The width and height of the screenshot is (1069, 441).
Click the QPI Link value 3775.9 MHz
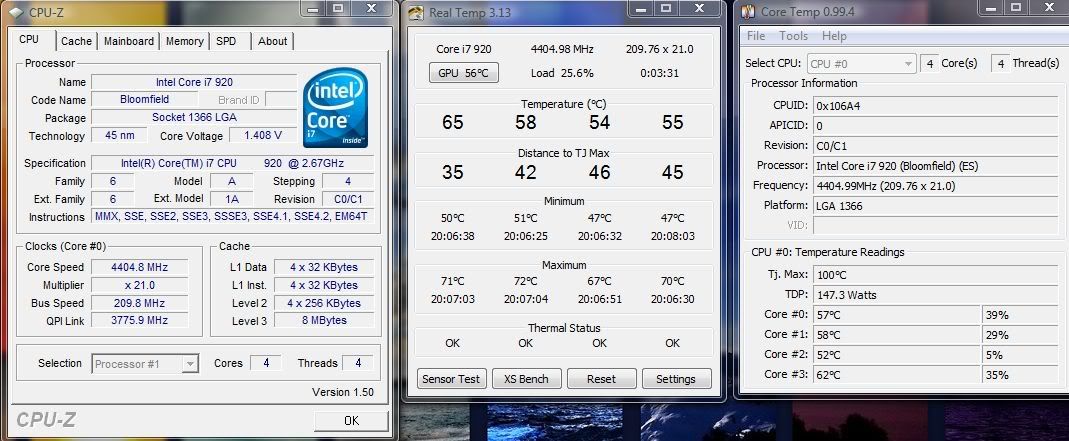(140, 320)
